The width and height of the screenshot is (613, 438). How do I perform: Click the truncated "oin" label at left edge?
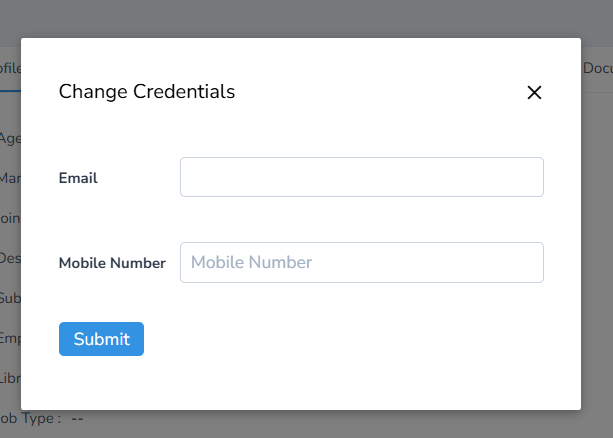(10, 218)
